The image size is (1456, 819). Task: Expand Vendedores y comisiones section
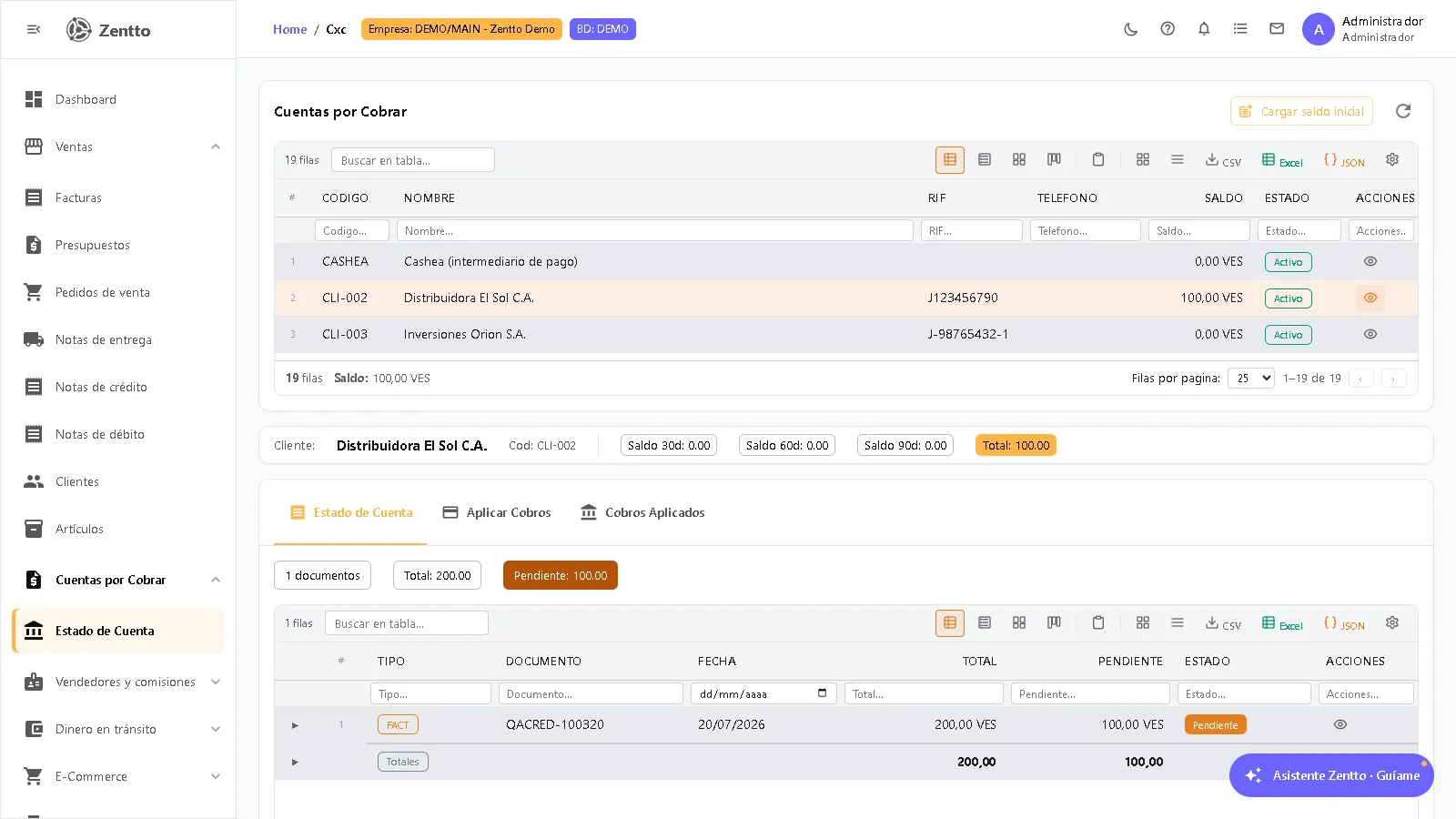click(x=216, y=682)
